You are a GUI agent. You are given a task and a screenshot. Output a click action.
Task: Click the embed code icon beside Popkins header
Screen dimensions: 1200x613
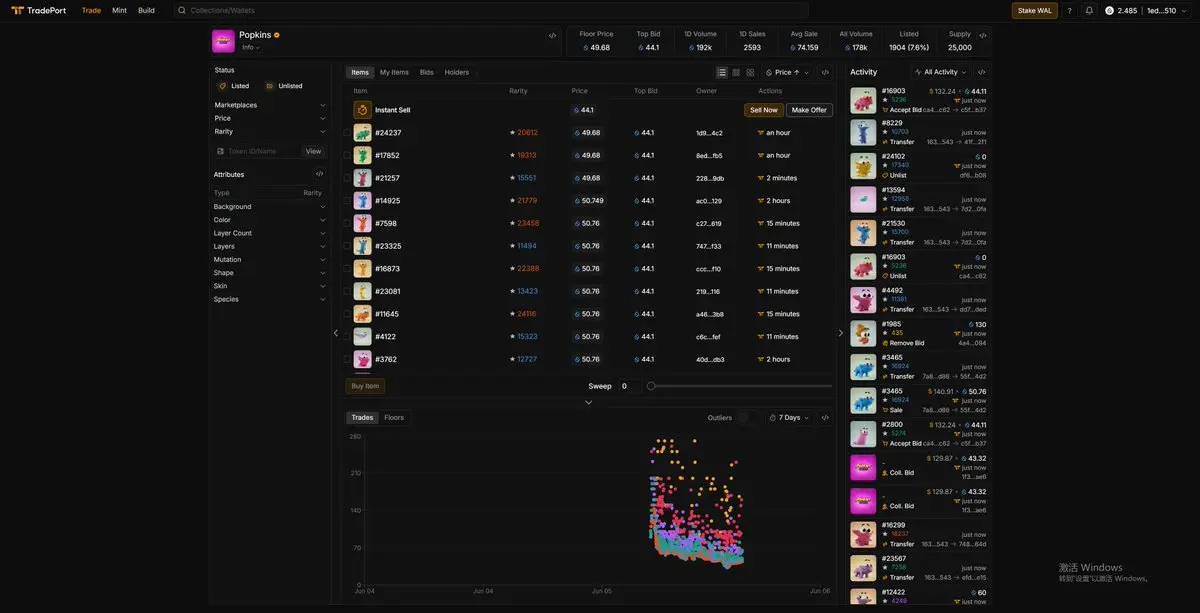coord(552,35)
